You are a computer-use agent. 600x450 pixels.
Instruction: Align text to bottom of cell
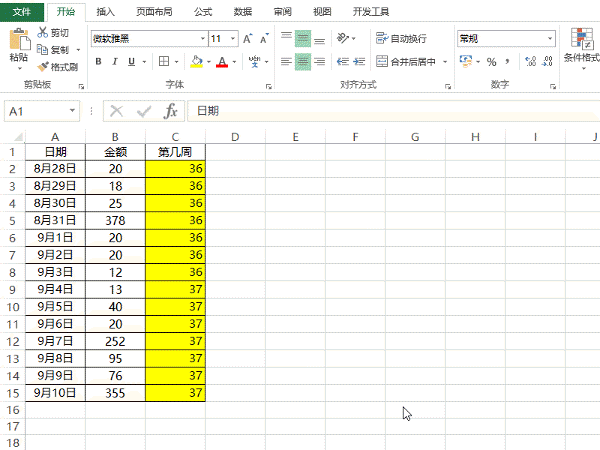pyautogui.click(x=320, y=39)
